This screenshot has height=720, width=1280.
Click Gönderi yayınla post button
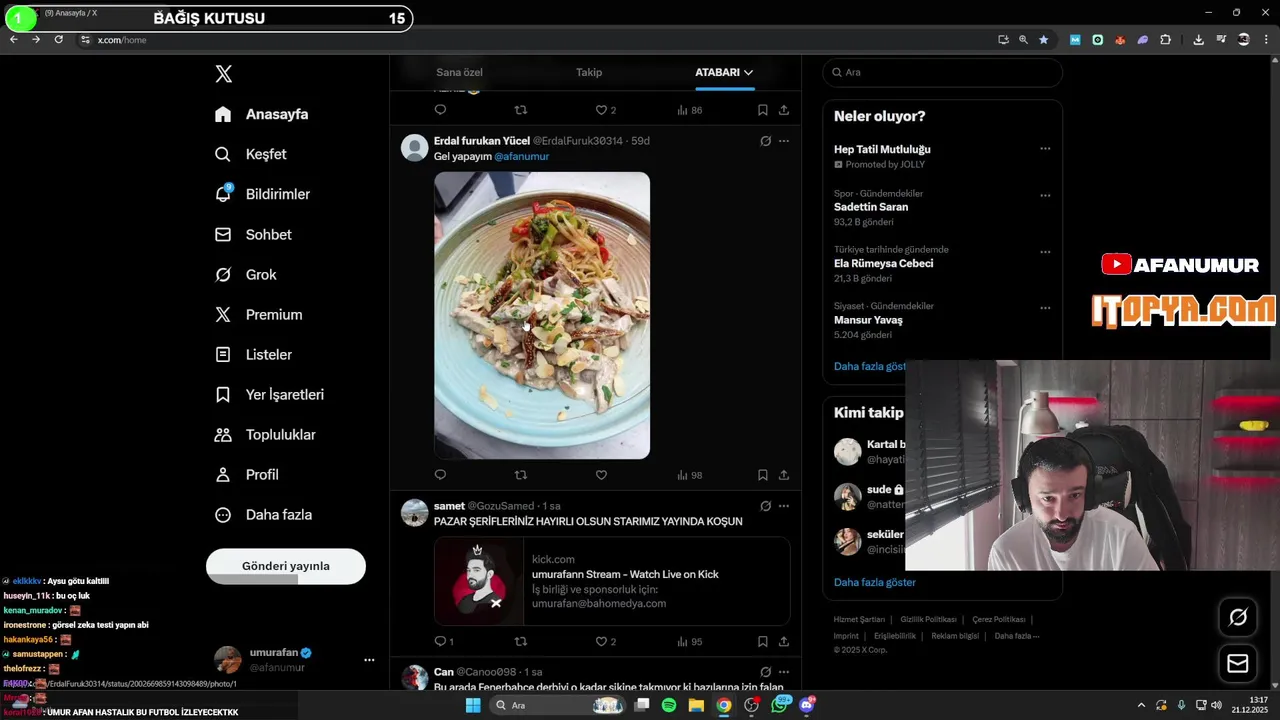(286, 566)
